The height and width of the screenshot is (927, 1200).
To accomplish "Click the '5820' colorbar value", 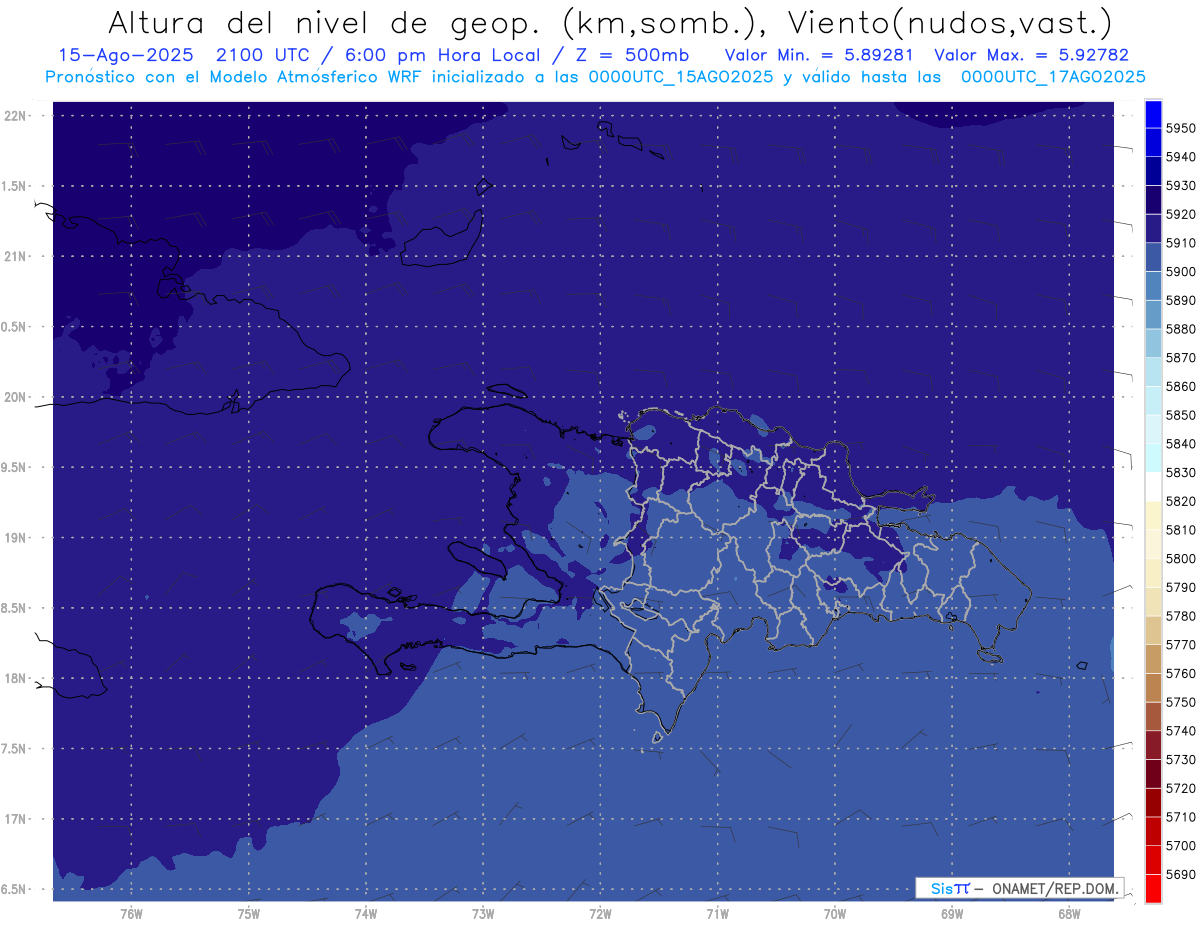I will (1180, 501).
